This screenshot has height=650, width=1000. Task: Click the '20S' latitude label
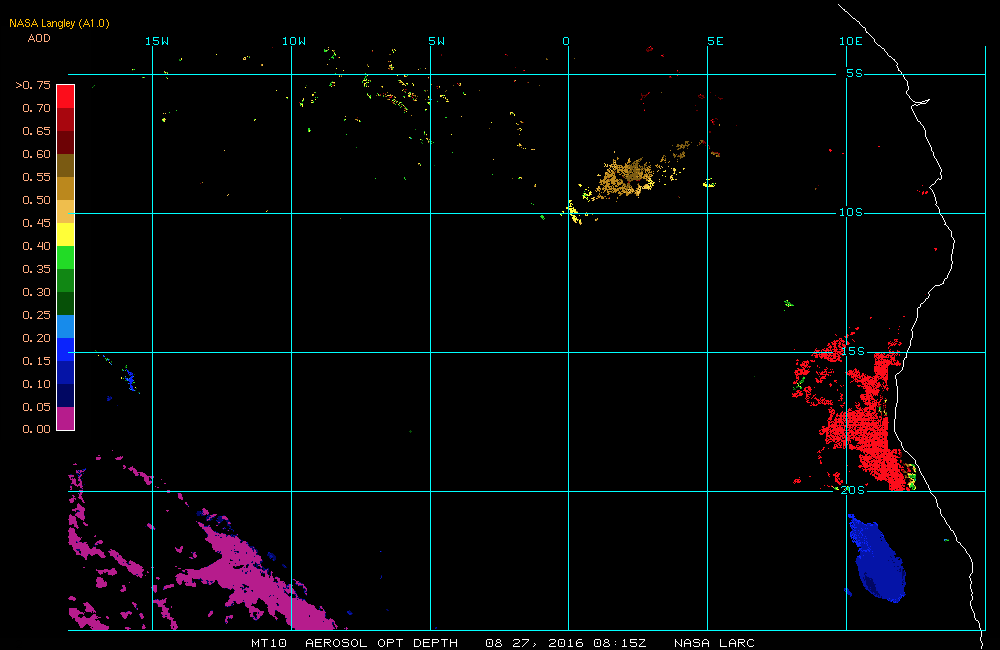click(853, 490)
